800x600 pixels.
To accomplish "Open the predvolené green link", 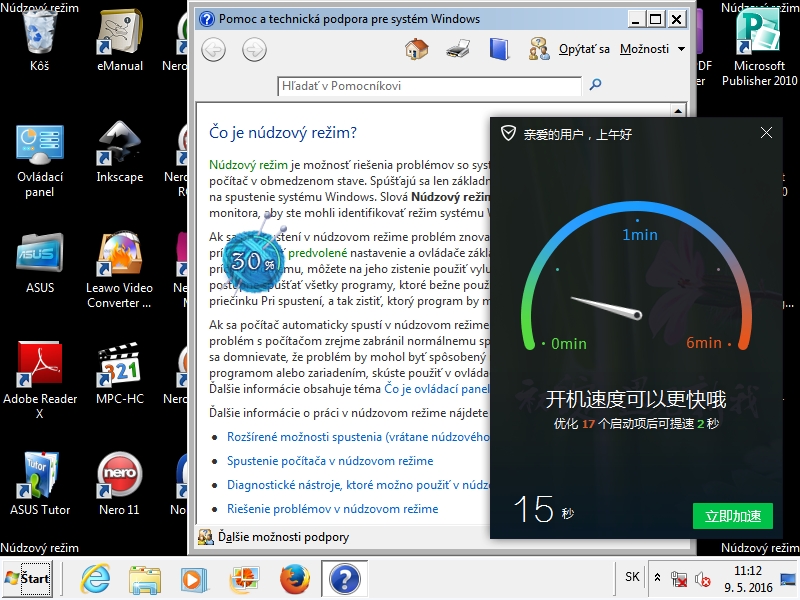I will [x=317, y=253].
